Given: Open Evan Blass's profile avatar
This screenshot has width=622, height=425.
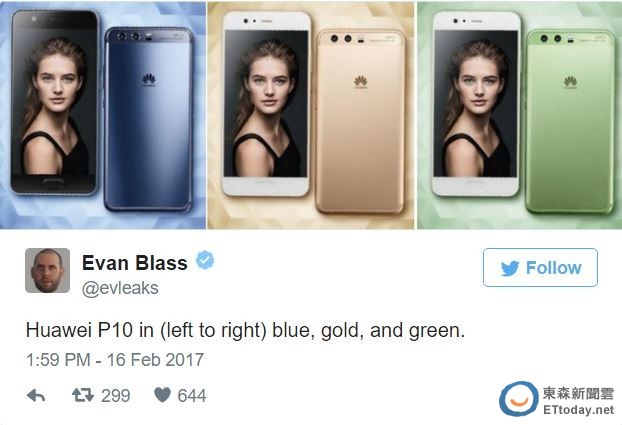Looking at the screenshot, I should (48, 271).
